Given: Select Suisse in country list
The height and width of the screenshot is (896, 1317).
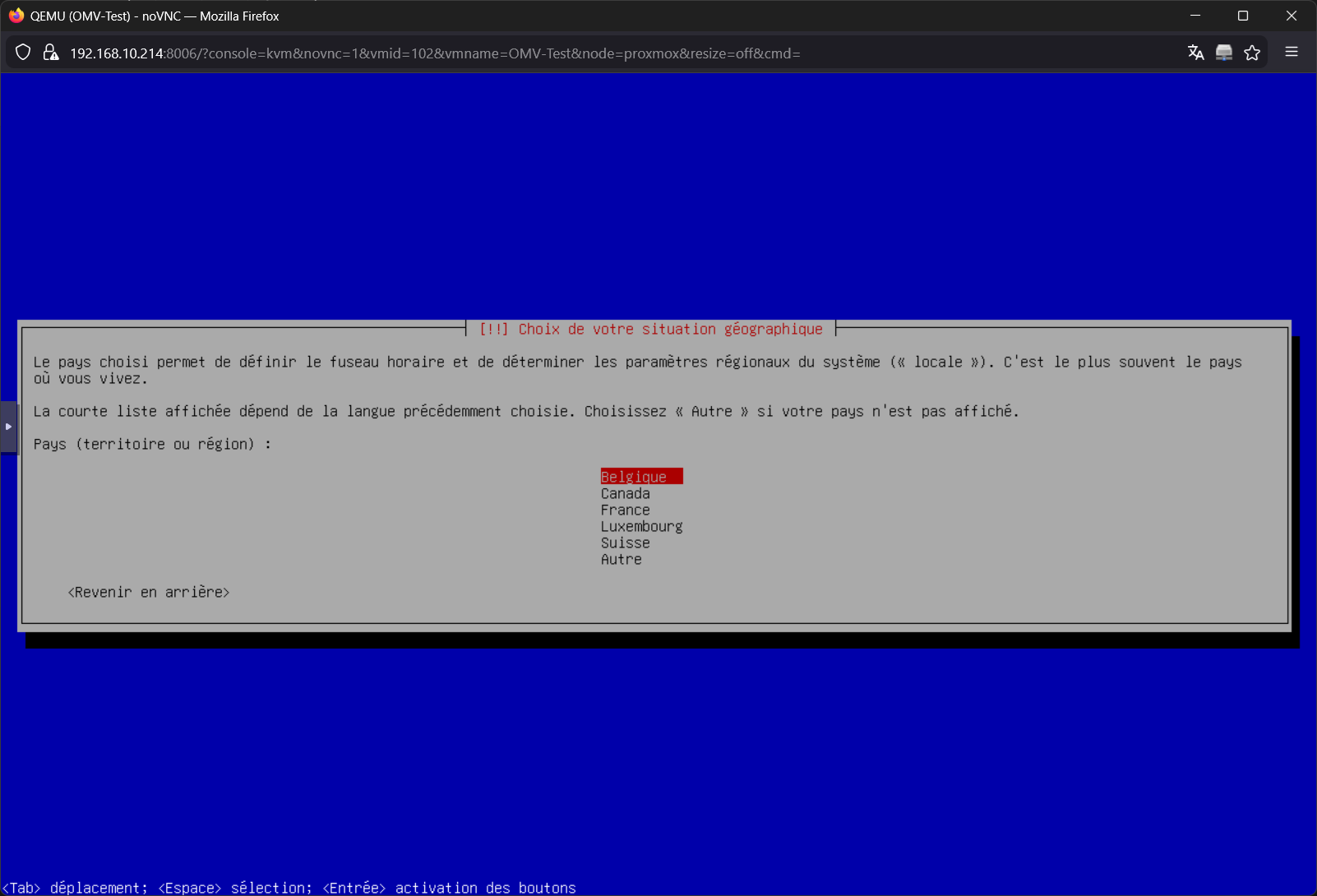Looking at the screenshot, I should coord(626,543).
